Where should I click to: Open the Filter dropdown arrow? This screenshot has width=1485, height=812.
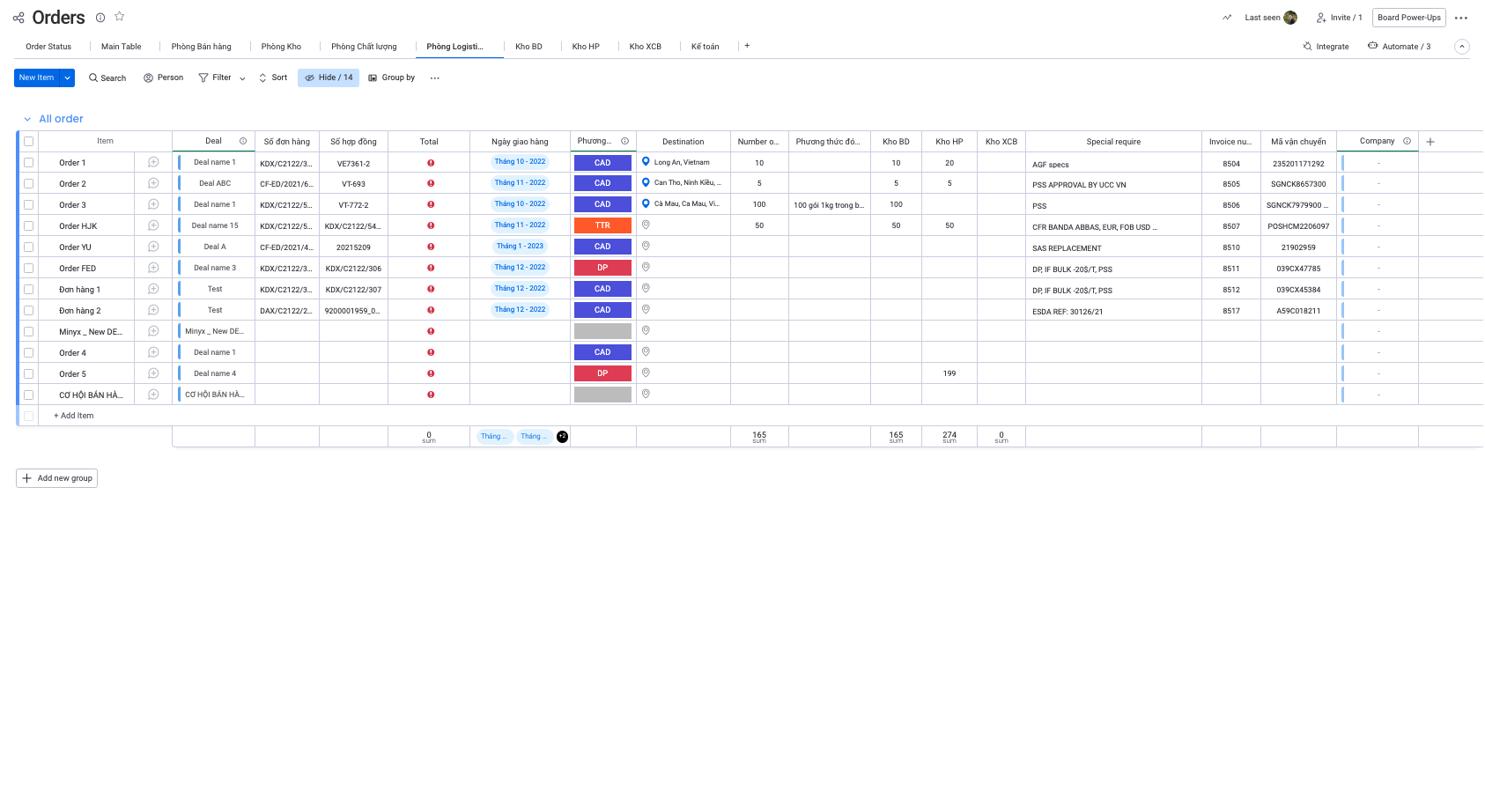[x=242, y=78]
